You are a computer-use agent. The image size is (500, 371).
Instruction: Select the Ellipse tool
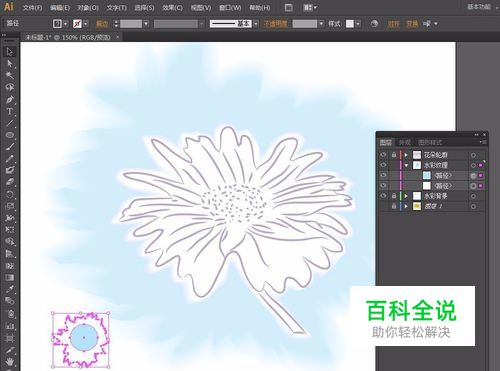tap(10, 135)
